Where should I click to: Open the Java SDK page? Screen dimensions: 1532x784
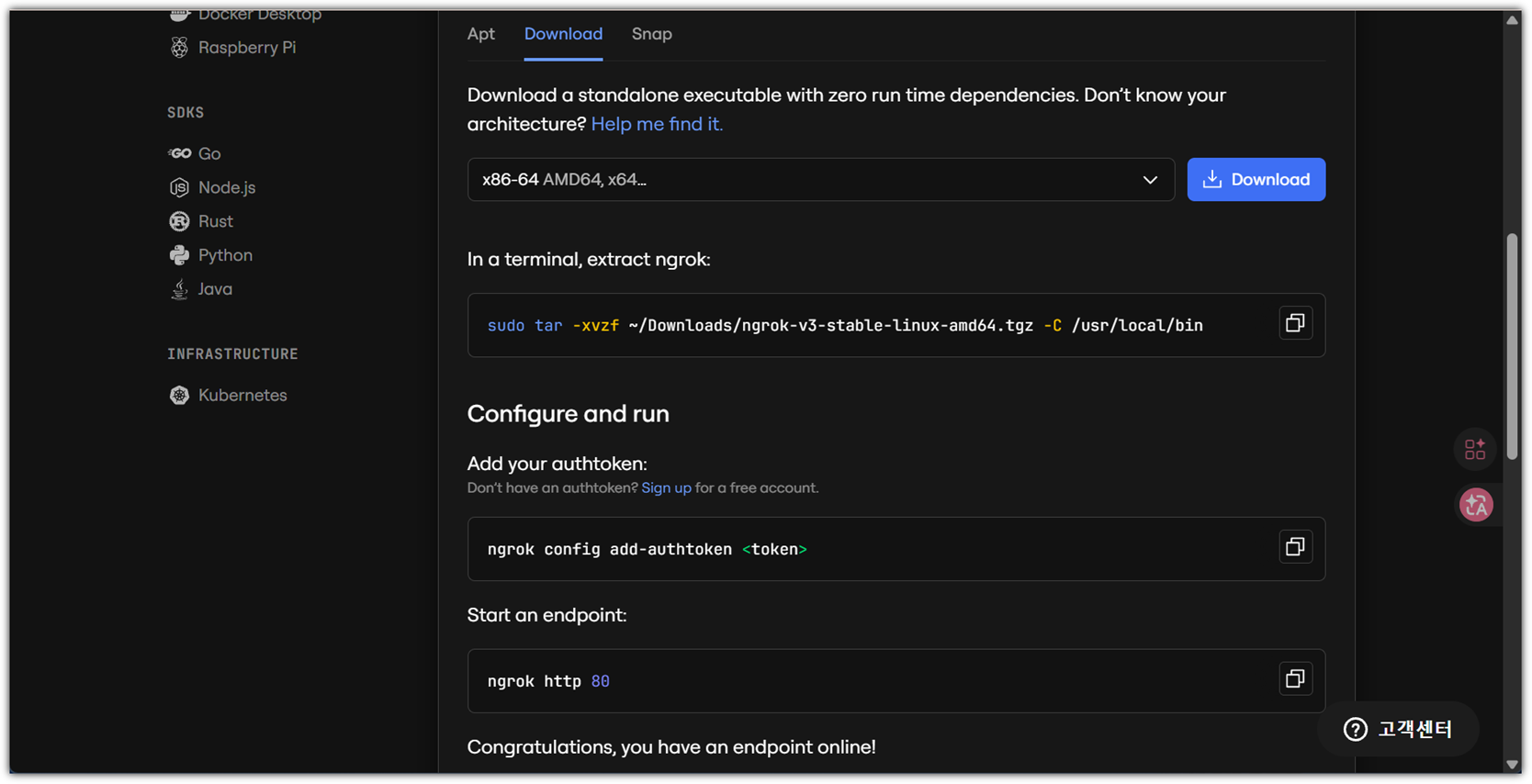(x=215, y=289)
